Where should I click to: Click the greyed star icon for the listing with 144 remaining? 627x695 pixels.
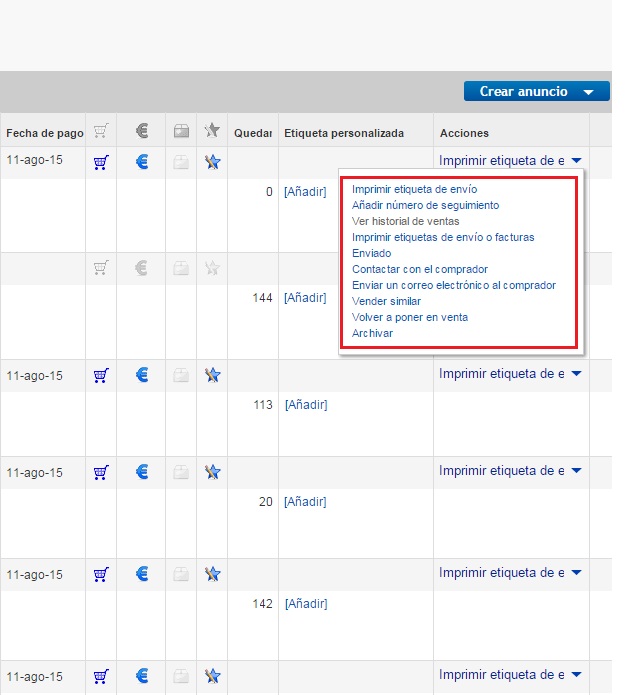pos(212,268)
